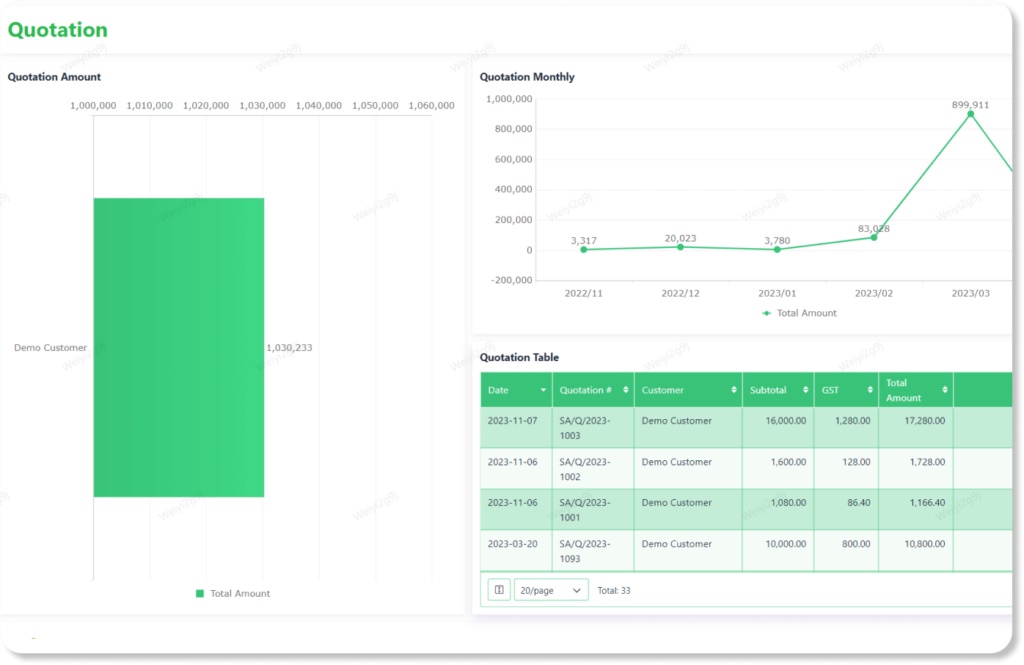Click Demo Customer in the 2023-11-06 SA/Q/2023-1002 row
This screenshot has height=665, width=1024.
point(677,462)
